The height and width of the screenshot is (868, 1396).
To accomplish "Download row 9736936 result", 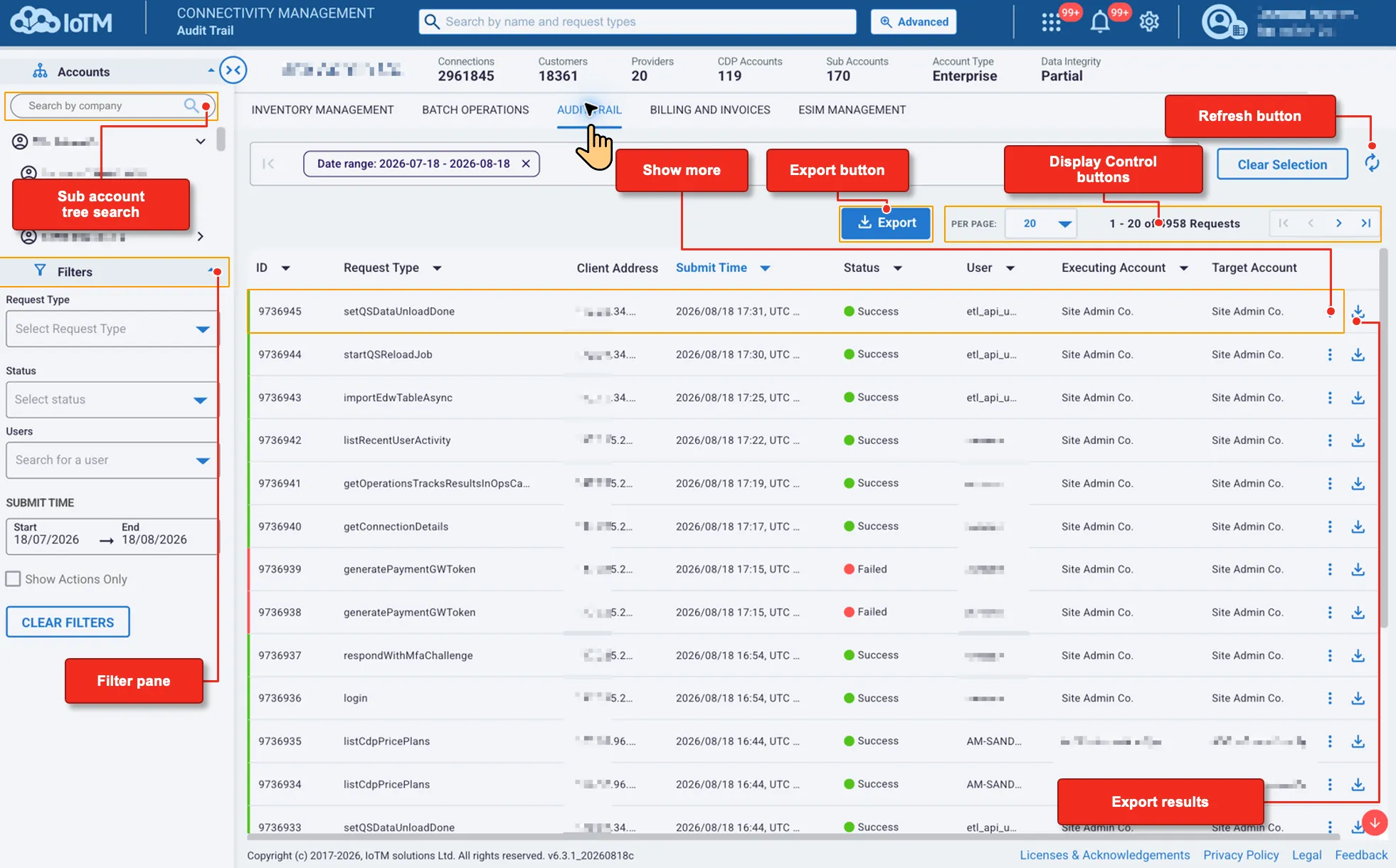I will (1358, 699).
